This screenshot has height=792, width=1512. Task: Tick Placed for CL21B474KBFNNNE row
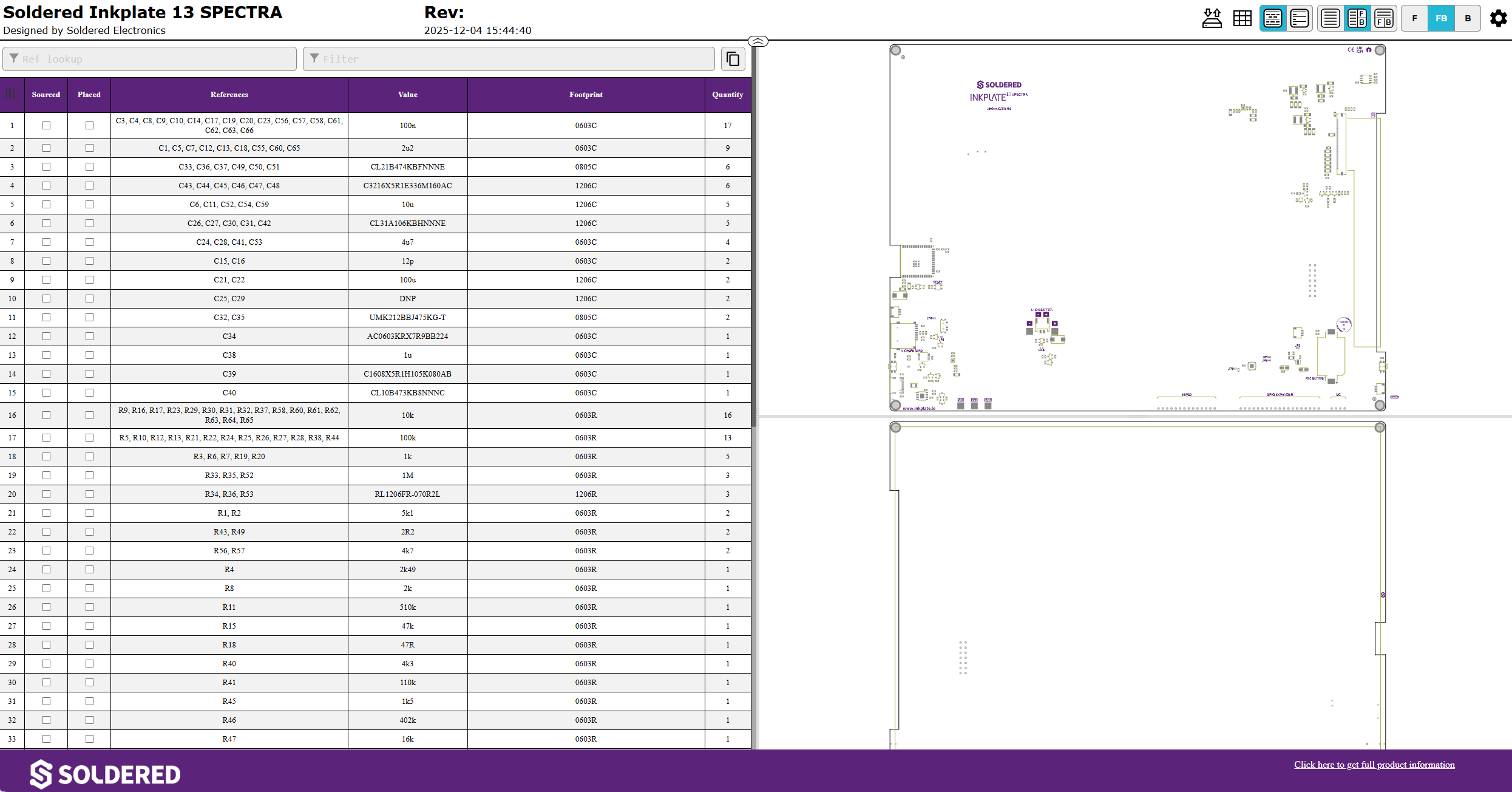tap(89, 167)
